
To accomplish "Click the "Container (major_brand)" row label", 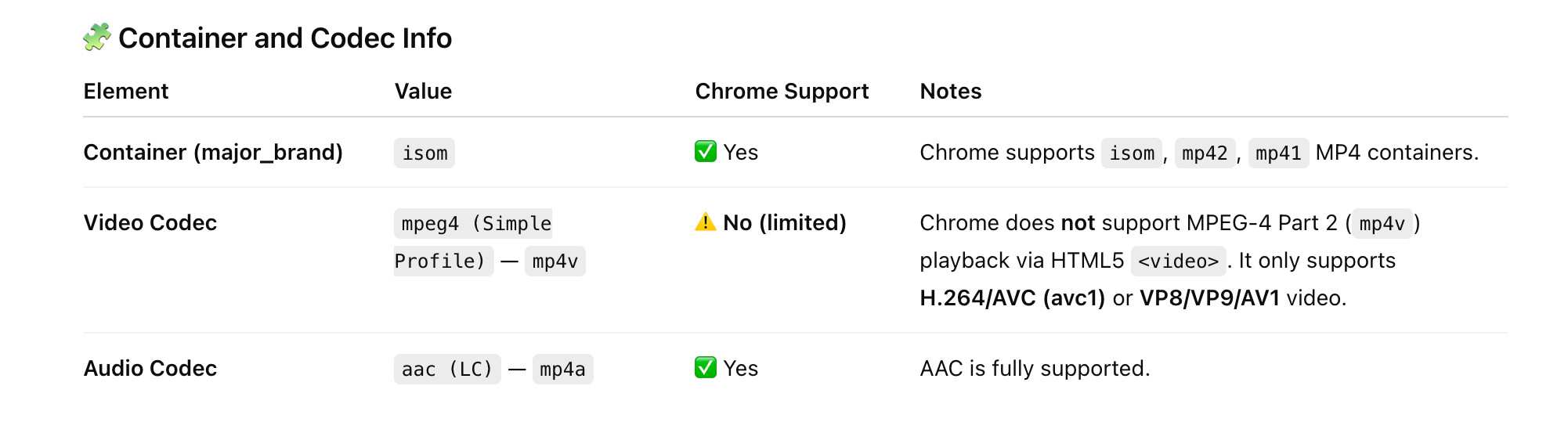I will pos(213,152).
